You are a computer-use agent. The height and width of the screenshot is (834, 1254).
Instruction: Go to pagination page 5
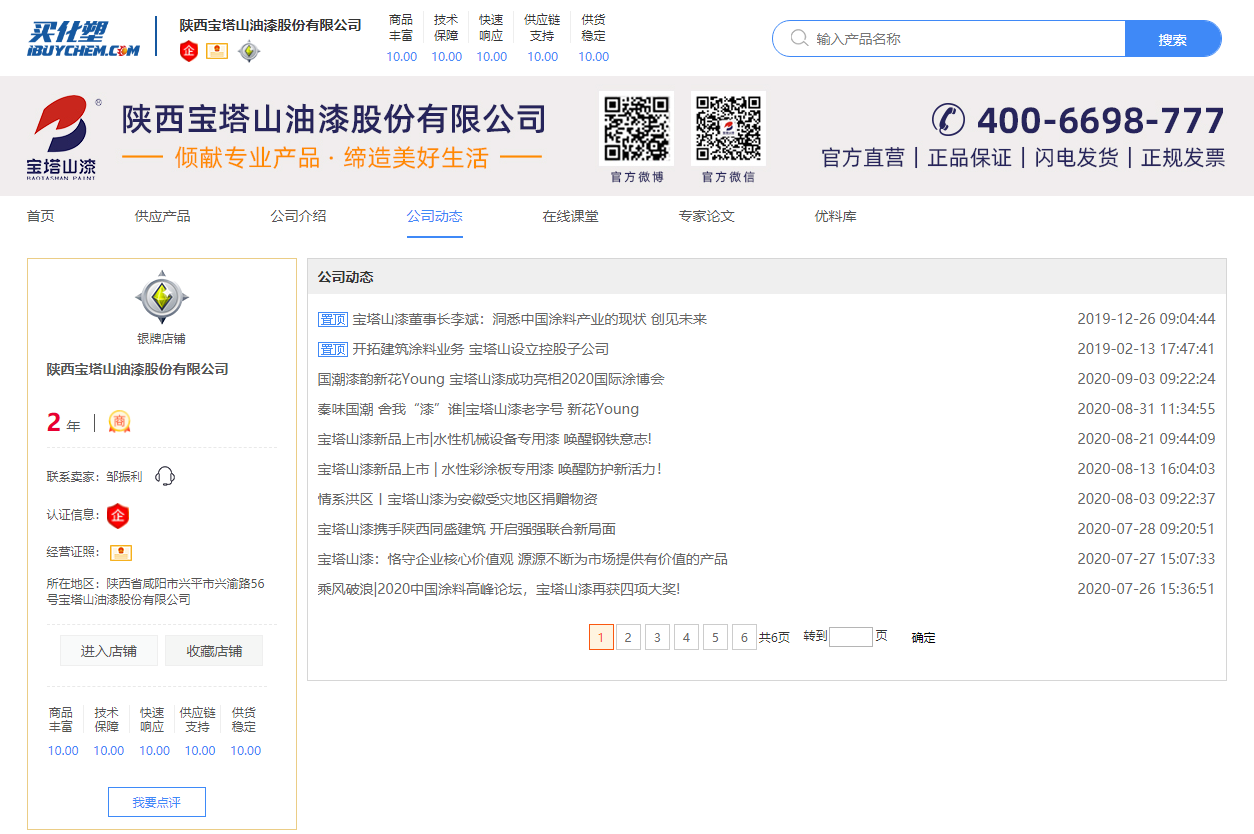(715, 637)
